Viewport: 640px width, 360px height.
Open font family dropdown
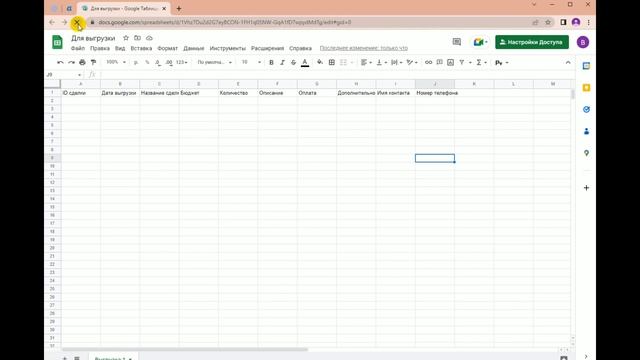[x=214, y=62]
